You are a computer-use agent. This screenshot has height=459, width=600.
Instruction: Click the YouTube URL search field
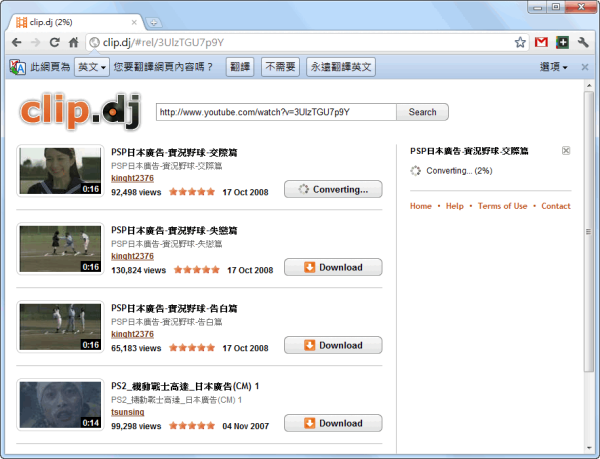point(276,112)
